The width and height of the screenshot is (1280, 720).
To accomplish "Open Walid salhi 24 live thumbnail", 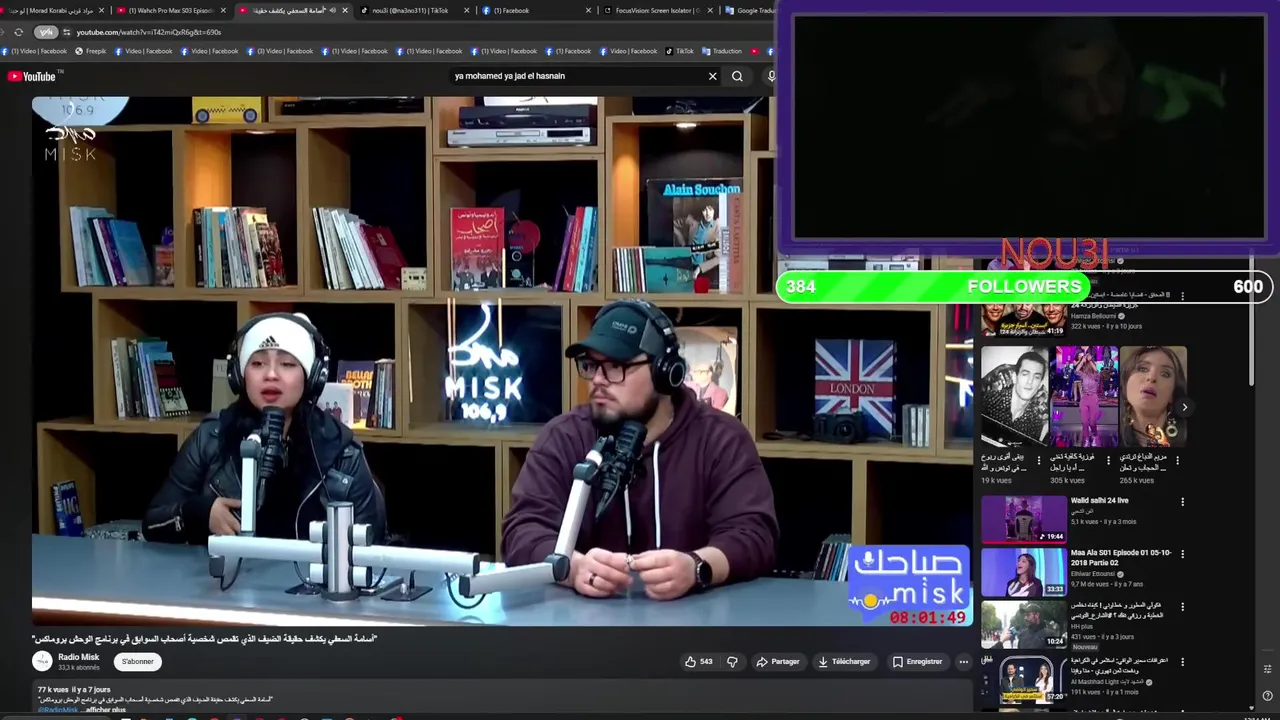I will pyautogui.click(x=1023, y=519).
